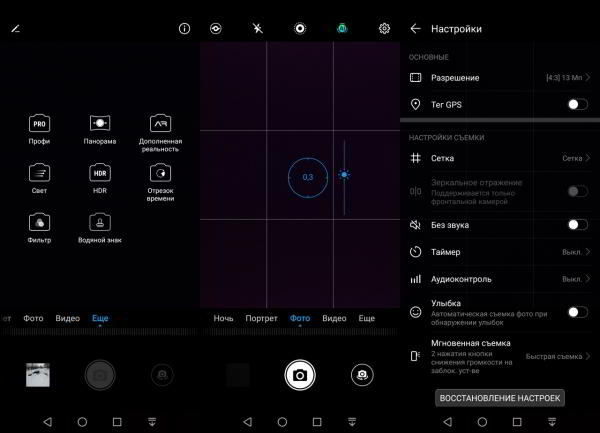The width and height of the screenshot is (600, 433).
Task: Expand the Аудиоконтроль setting chevron
Action: point(588,279)
